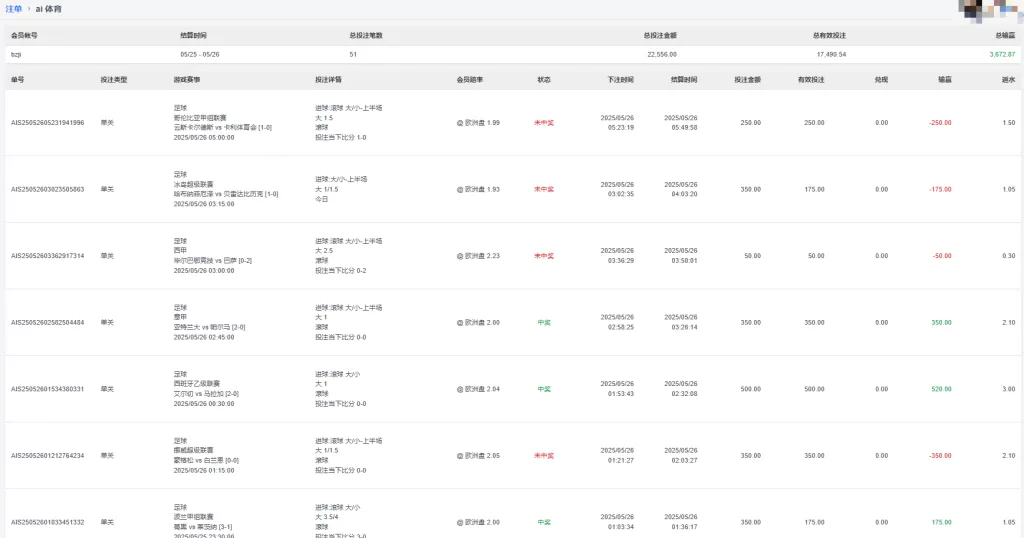Click odds value 欧洲盘 2.23
The height and width of the screenshot is (538, 1024).
point(479,256)
